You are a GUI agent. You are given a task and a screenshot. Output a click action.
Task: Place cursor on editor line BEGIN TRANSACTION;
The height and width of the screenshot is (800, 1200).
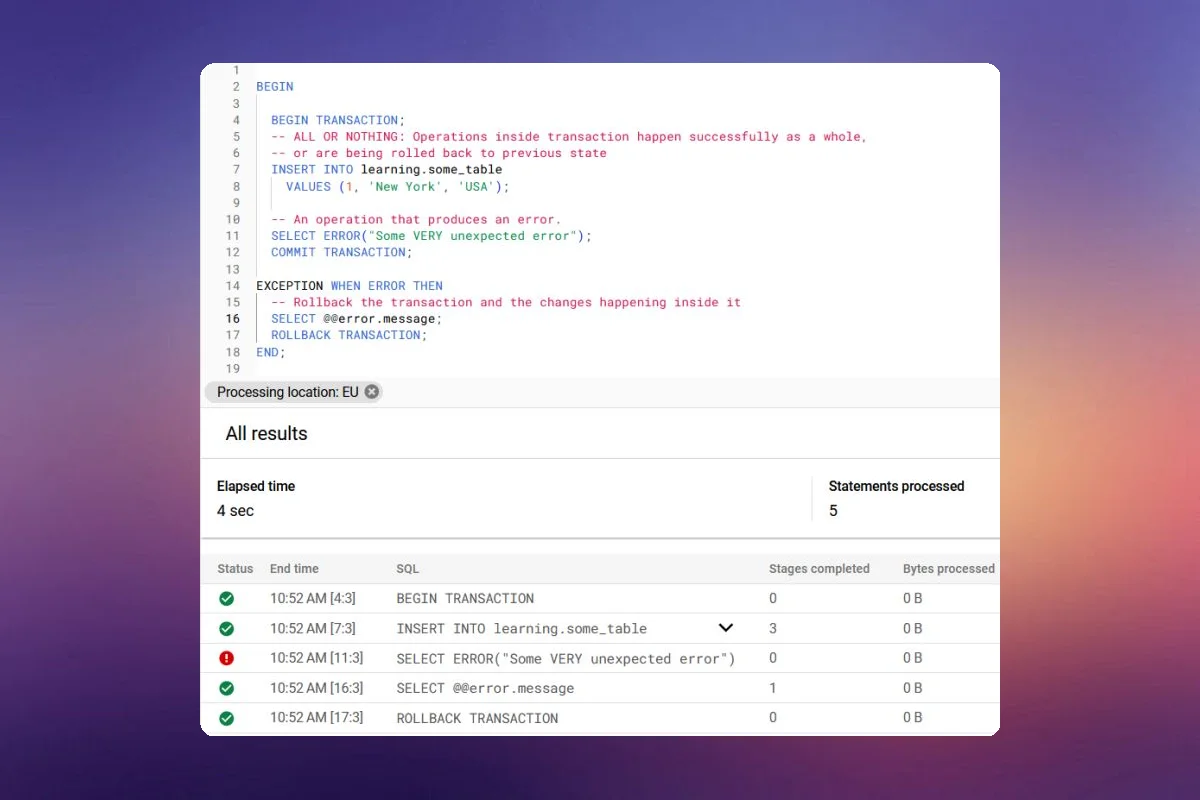338,120
